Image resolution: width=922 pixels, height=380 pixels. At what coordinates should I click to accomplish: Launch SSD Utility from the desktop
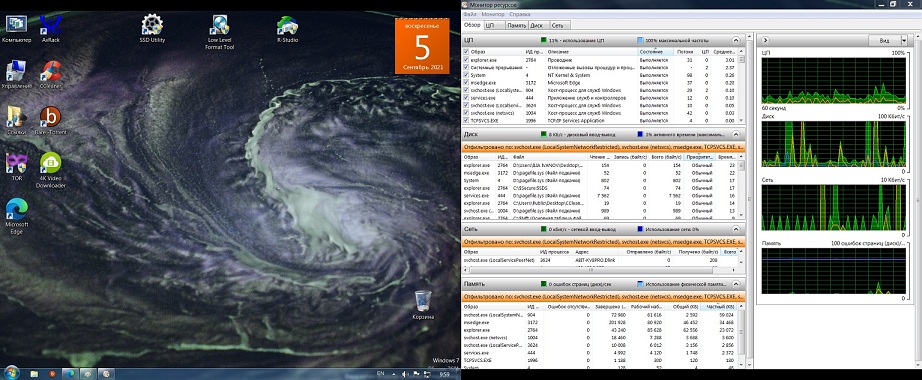coord(152,29)
